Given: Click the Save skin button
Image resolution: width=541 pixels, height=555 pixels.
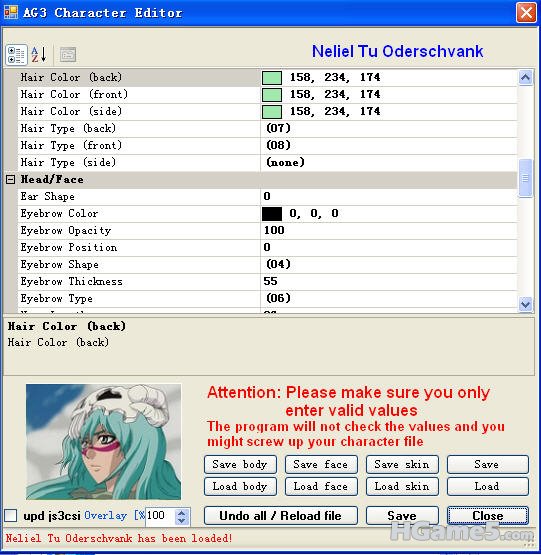Looking at the screenshot, I should 402,464.
